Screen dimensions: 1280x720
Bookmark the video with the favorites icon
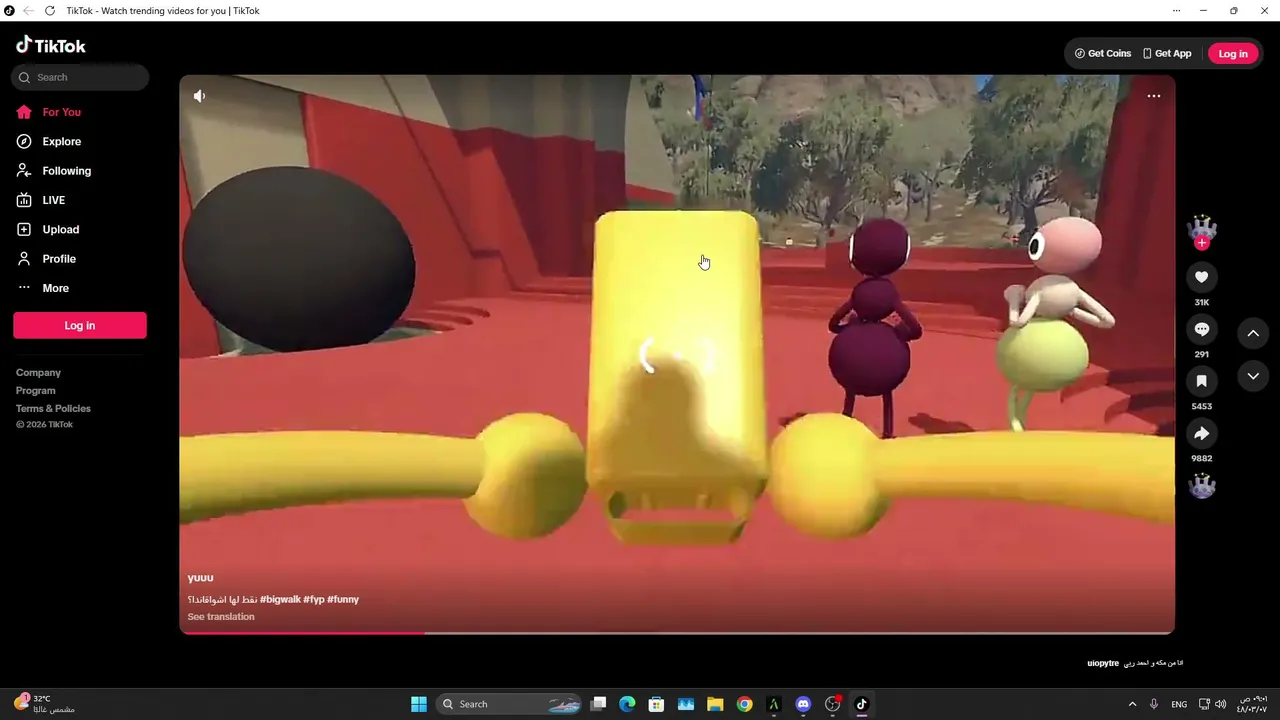1202,381
